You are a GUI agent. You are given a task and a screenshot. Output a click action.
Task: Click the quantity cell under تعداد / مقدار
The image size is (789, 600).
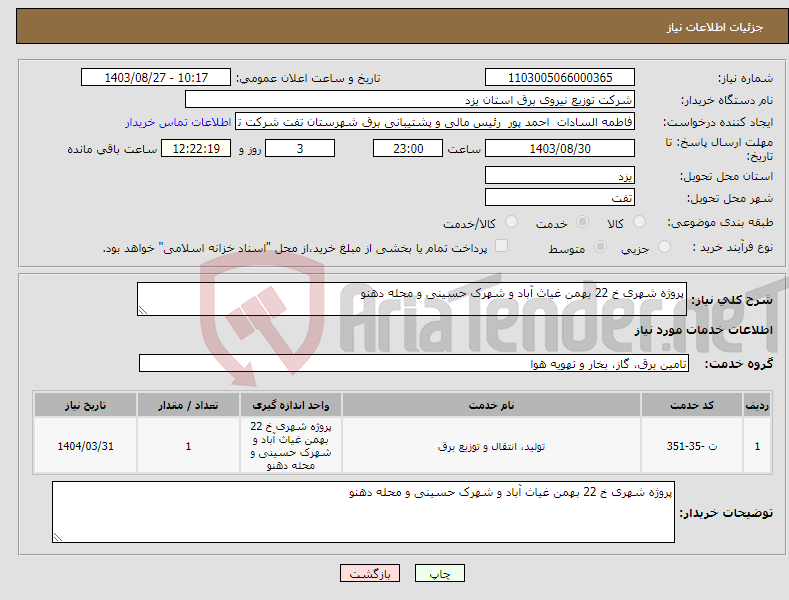188,446
